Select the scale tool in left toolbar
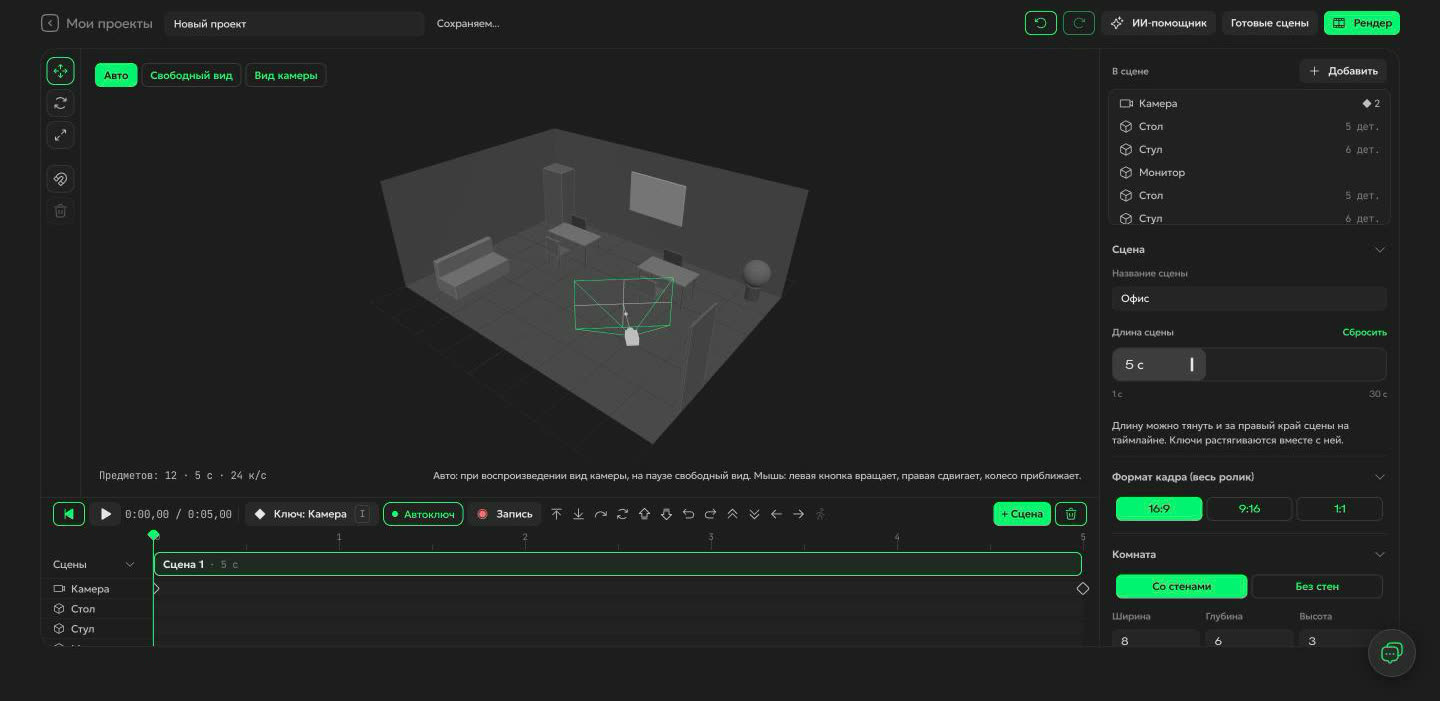The height and width of the screenshot is (701, 1440). [60, 135]
